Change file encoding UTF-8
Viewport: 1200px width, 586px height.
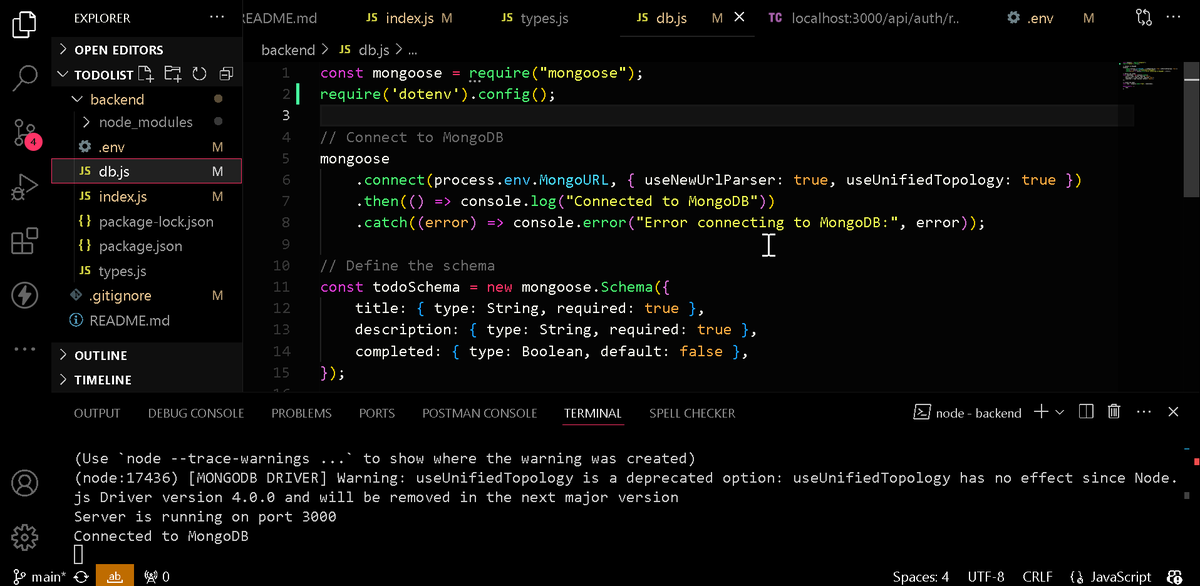pyautogui.click(x=986, y=577)
